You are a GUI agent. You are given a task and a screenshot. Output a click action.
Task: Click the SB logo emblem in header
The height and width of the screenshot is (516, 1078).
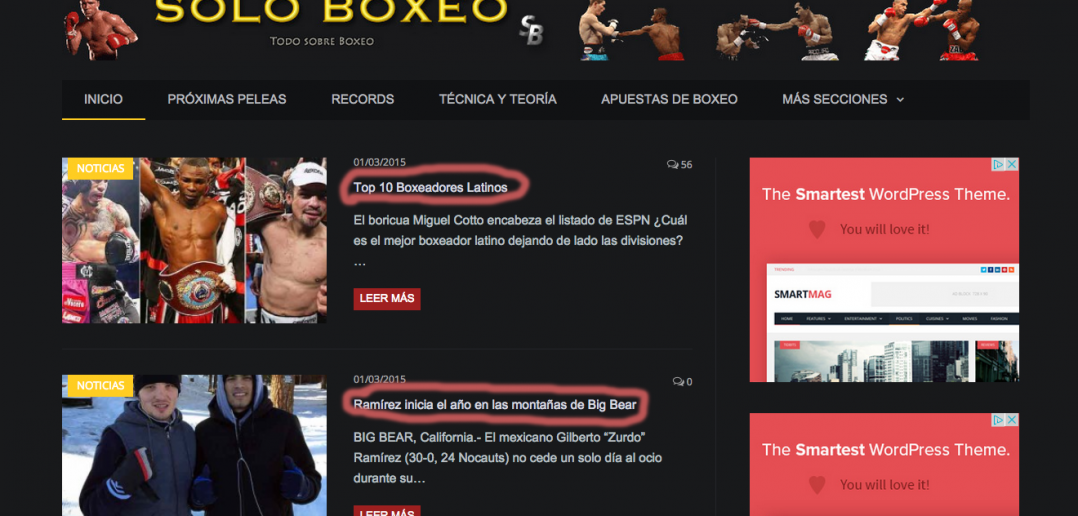coord(531,30)
